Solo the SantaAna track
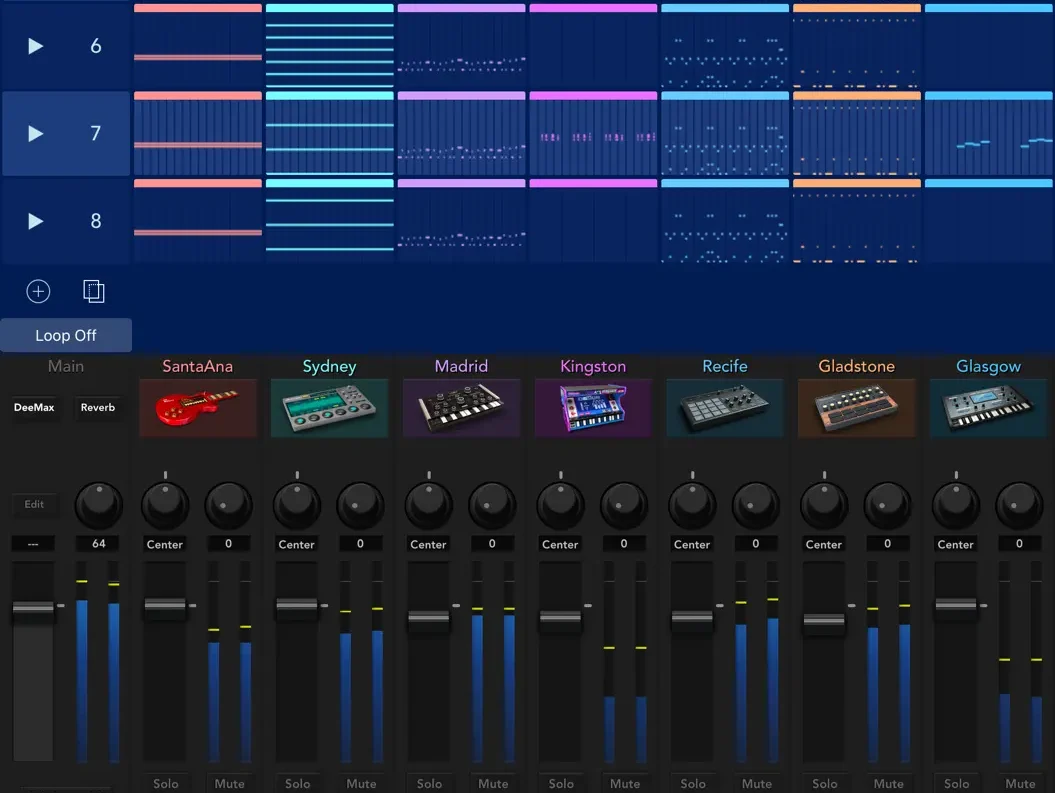The image size is (1055, 793). pyautogui.click(x=166, y=784)
